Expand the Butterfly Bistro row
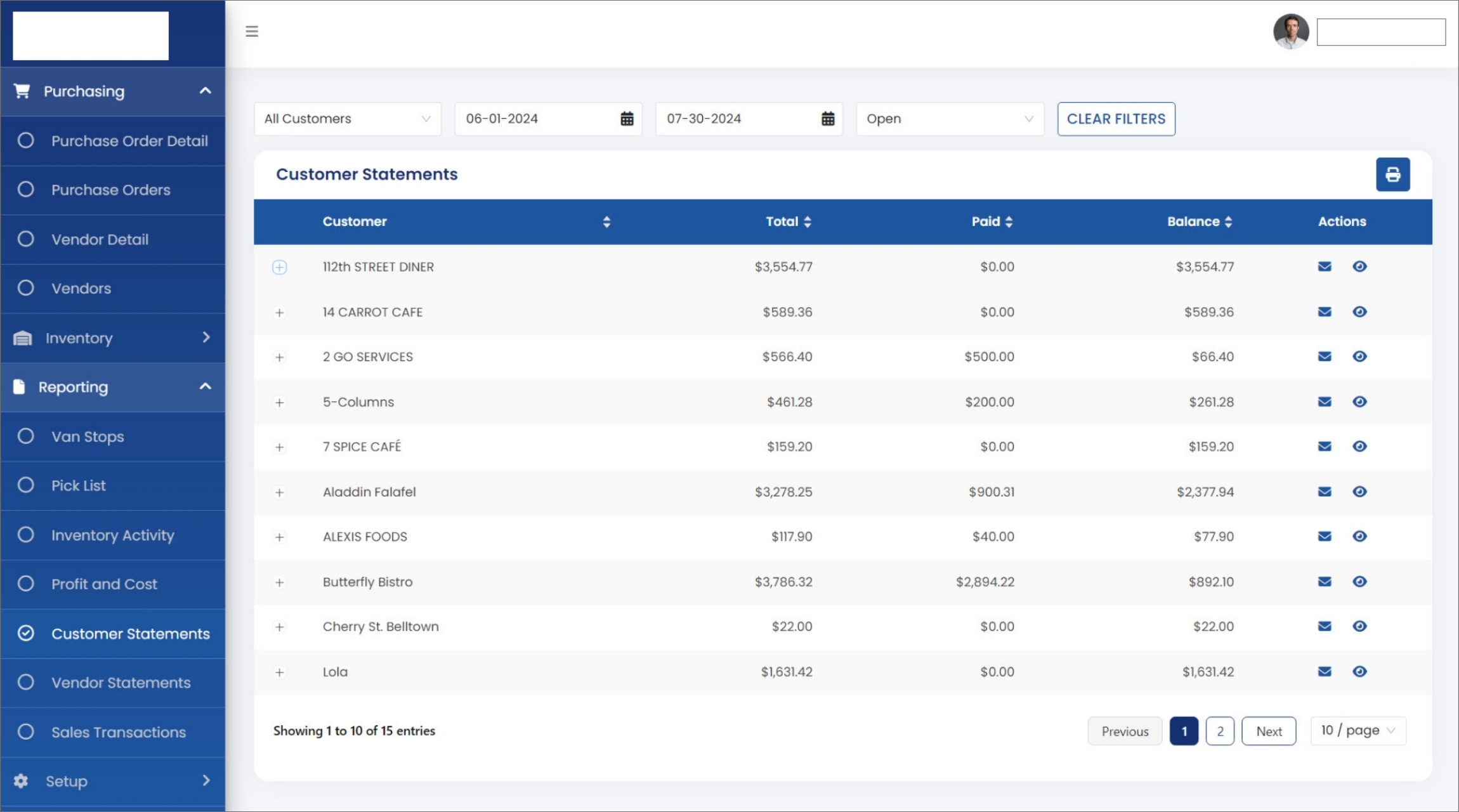 (279, 582)
